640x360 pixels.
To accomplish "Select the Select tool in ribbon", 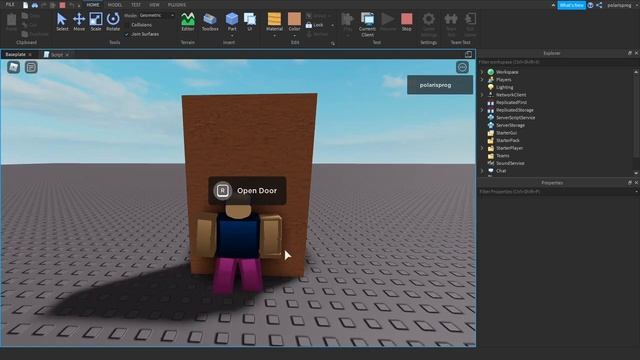I will click(62, 22).
